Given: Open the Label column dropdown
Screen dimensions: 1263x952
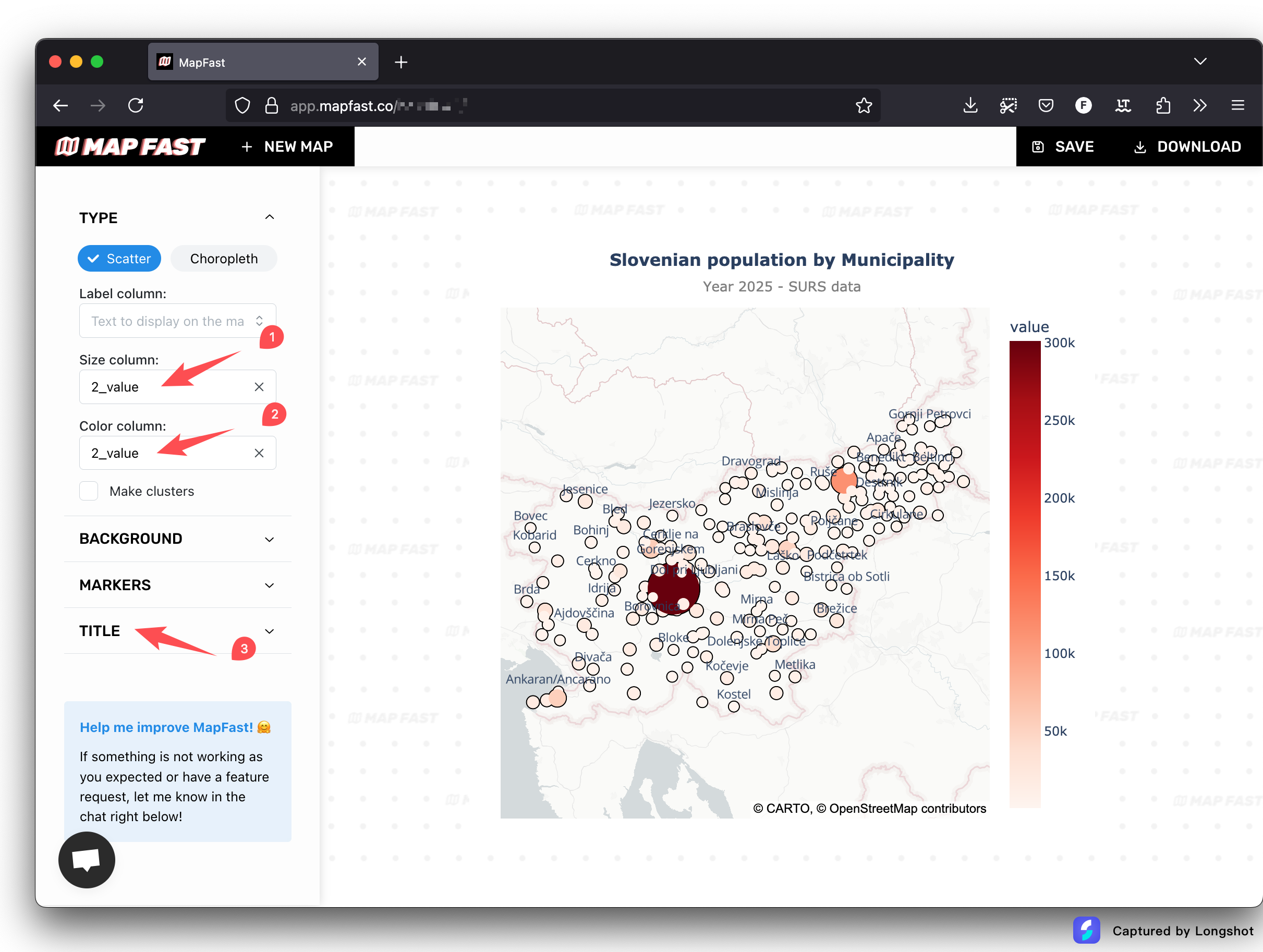Looking at the screenshot, I should coord(178,321).
